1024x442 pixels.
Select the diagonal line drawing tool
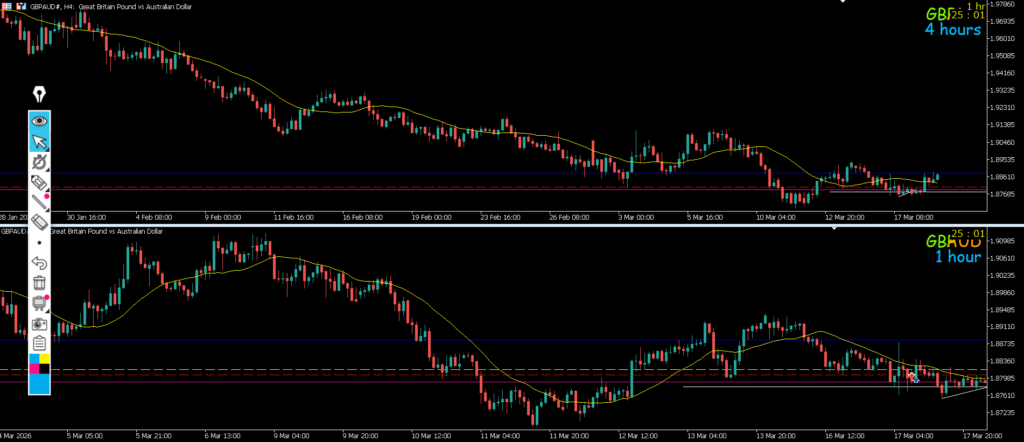(40, 203)
